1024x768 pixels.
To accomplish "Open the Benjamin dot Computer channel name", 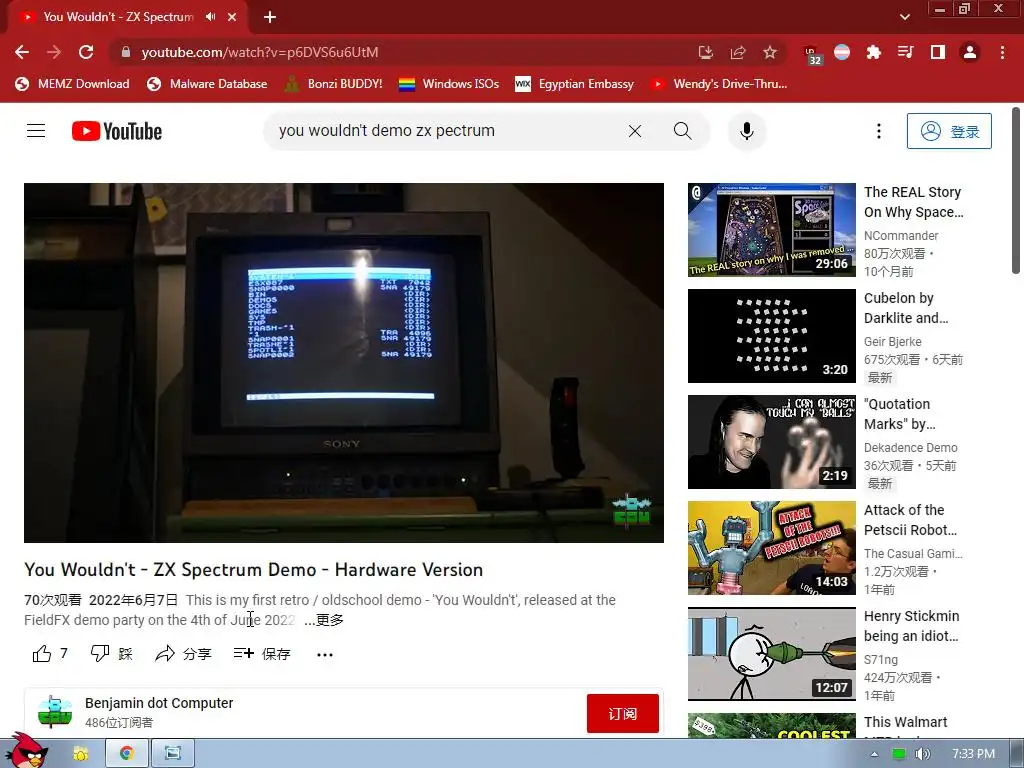I will coord(159,703).
